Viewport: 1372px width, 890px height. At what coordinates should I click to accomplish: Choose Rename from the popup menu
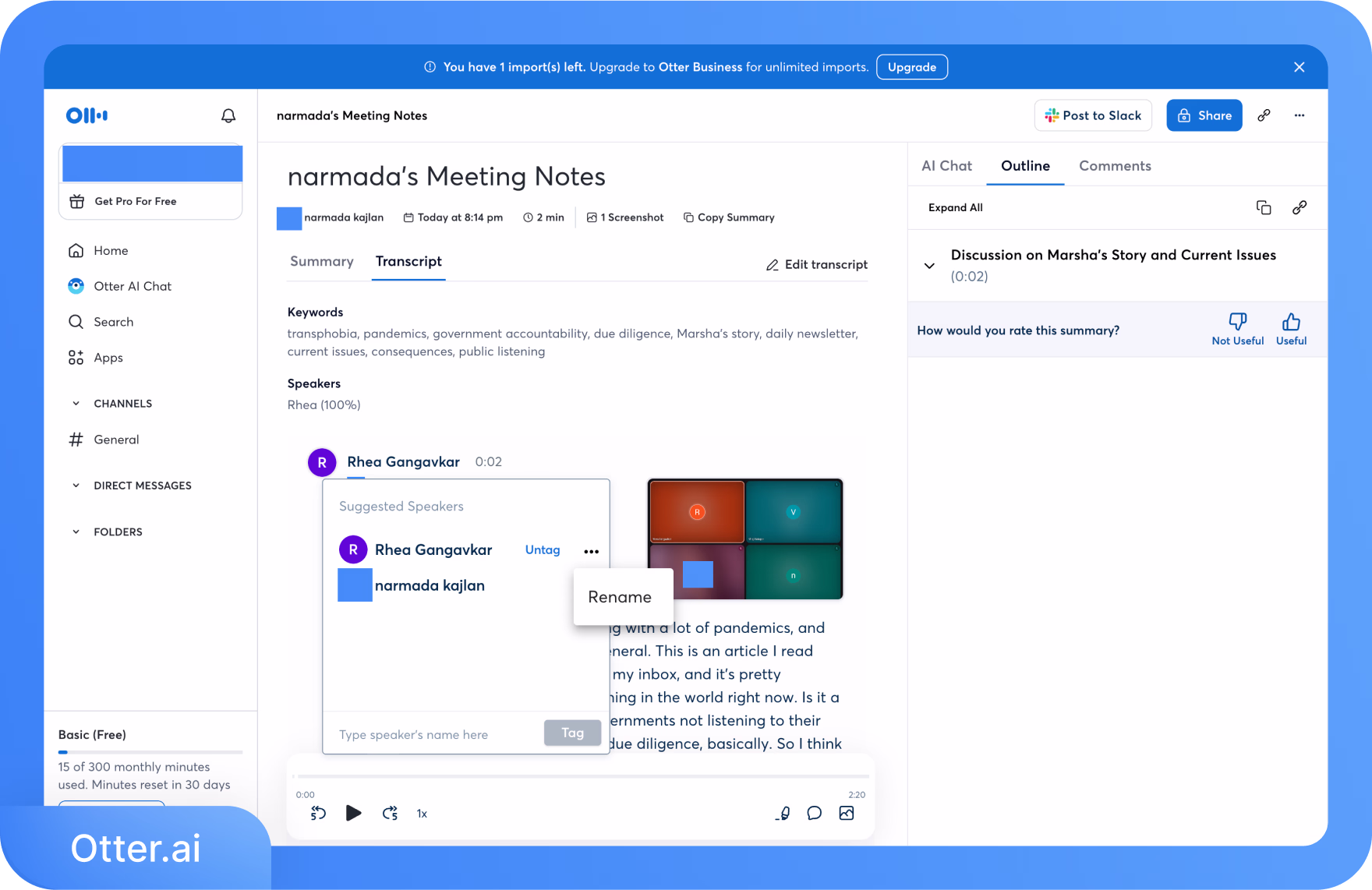click(620, 597)
